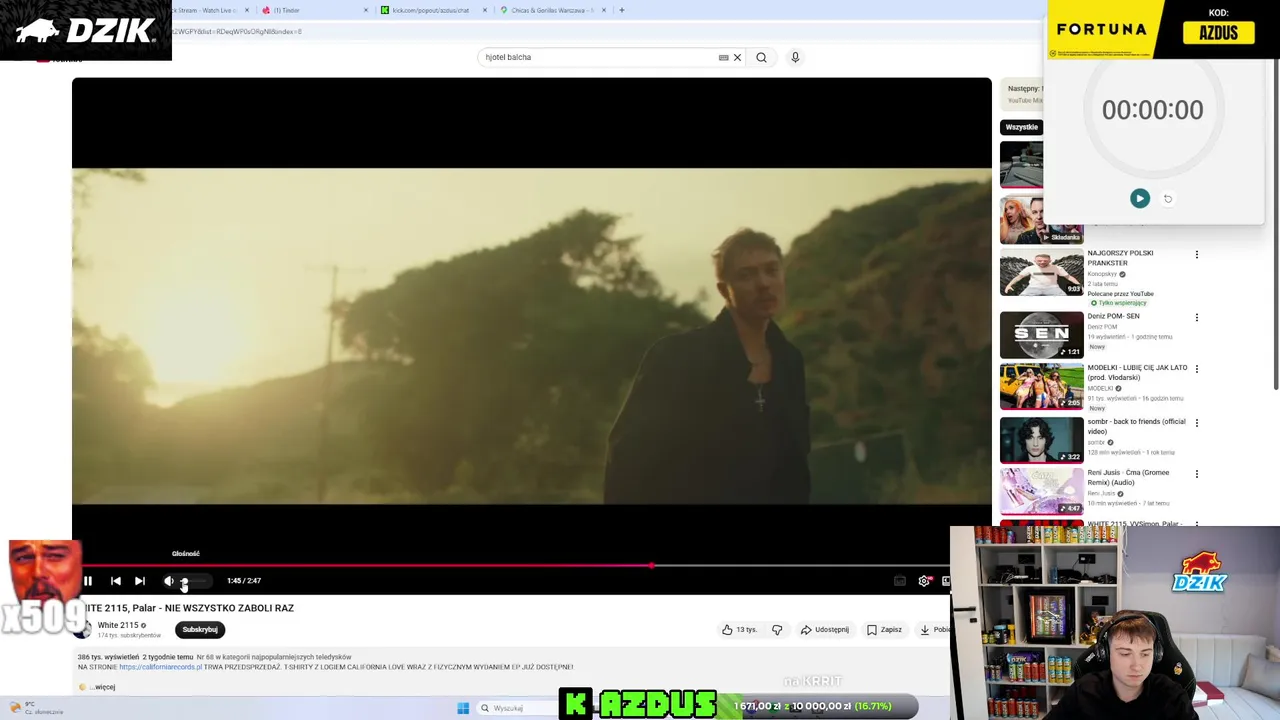Screen dimensions: 1280x720
Task: Open options menu for NAJGORSZY POLSKI PRANKSTER
Action: point(1197,255)
